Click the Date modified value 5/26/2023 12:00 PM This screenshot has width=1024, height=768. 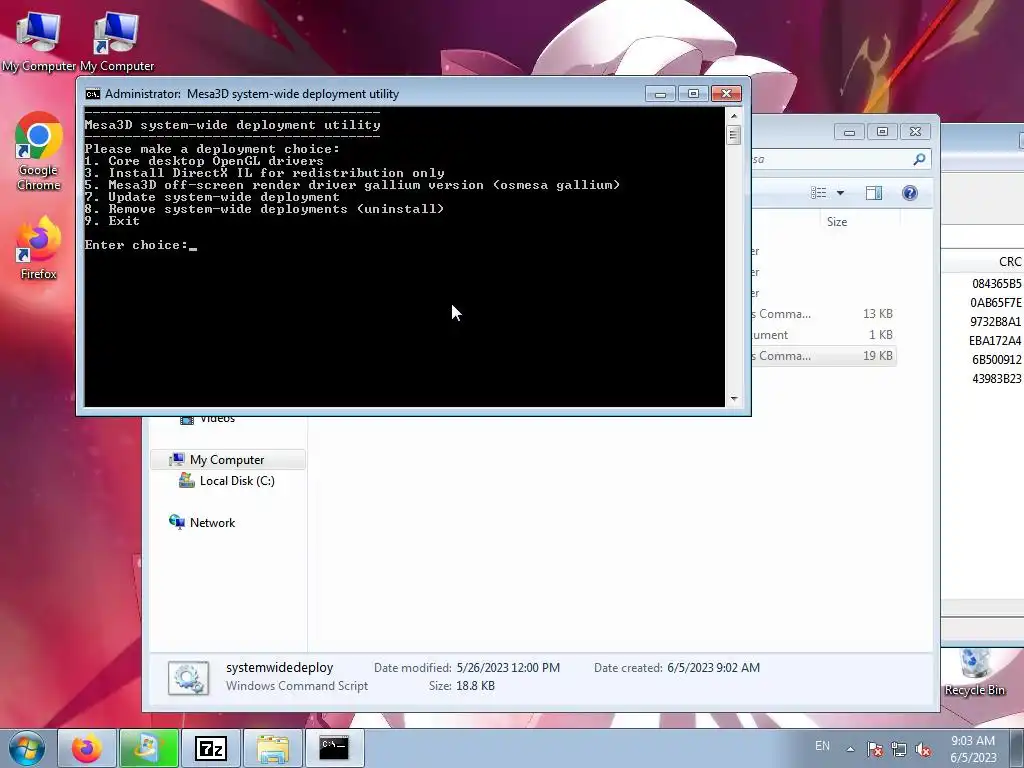[x=508, y=668]
